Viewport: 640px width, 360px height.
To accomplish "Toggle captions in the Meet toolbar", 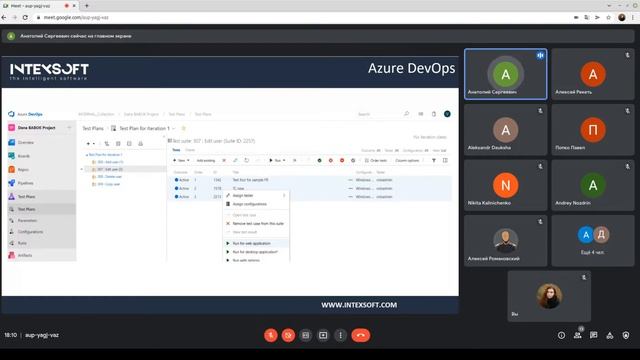I will 306,335.
